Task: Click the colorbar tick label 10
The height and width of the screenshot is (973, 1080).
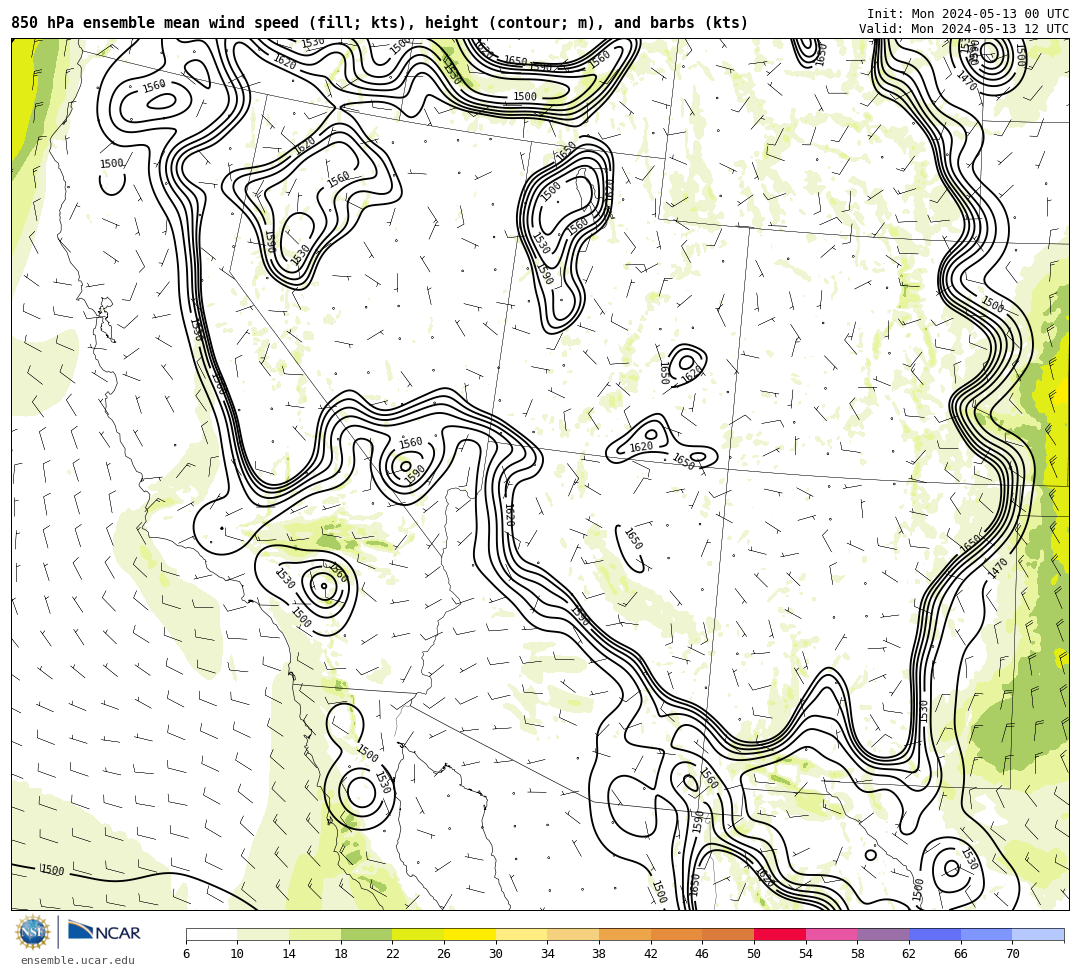Action: click(x=238, y=954)
